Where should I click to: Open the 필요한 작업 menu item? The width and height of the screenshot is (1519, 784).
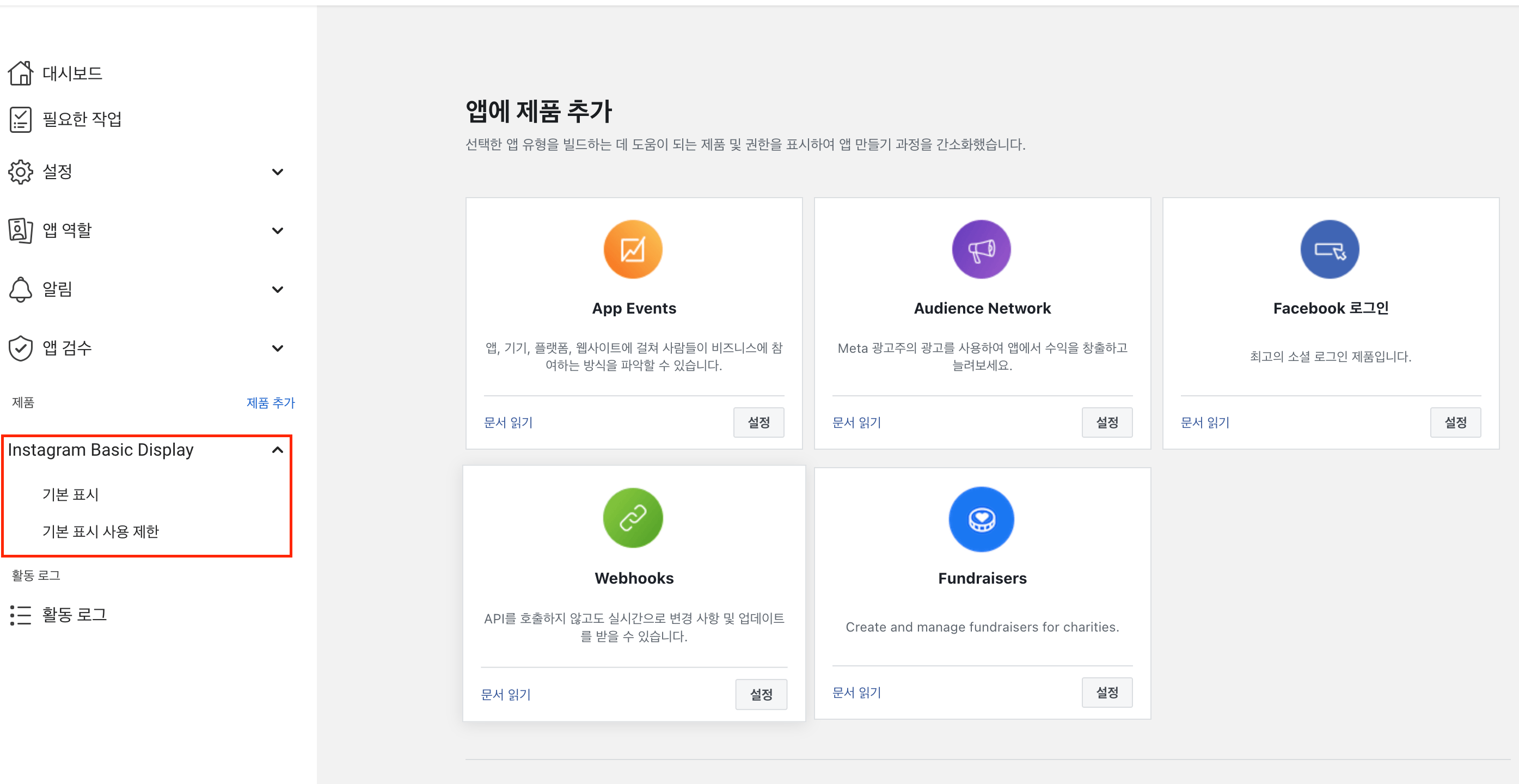point(83,119)
